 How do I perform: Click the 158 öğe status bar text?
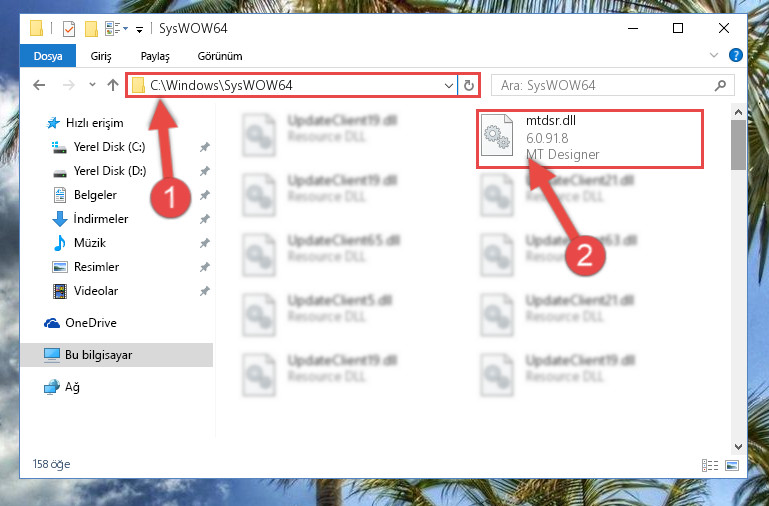click(x=51, y=464)
